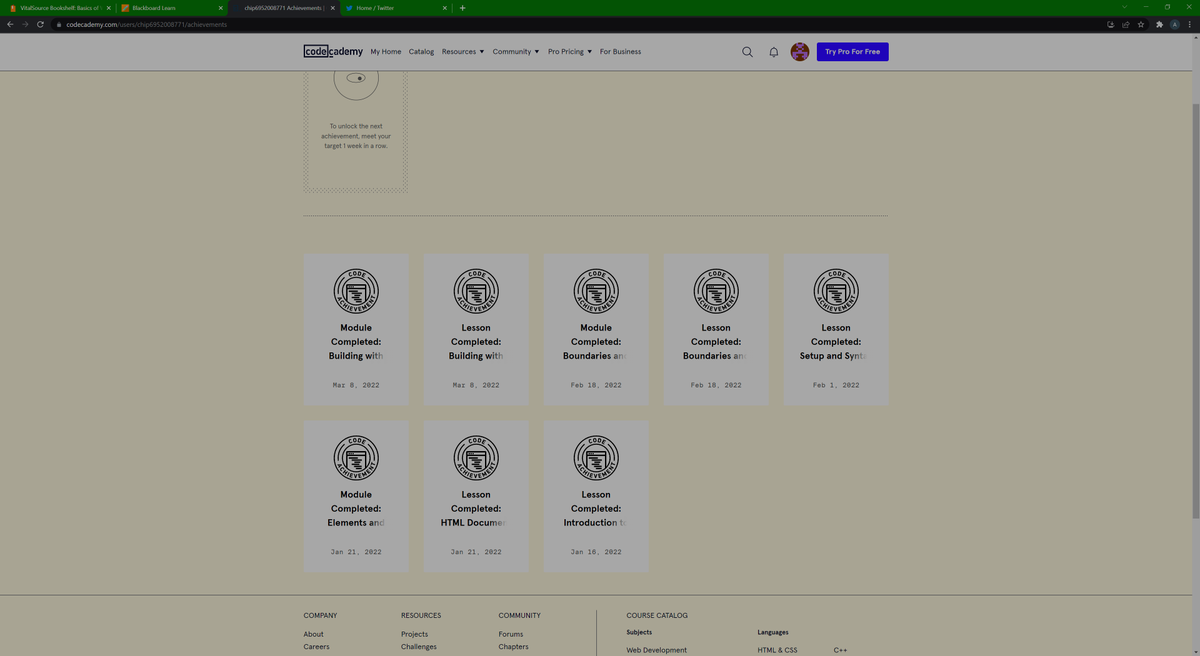Click badge icon on Mar 8 Module Completed card

coord(356,291)
